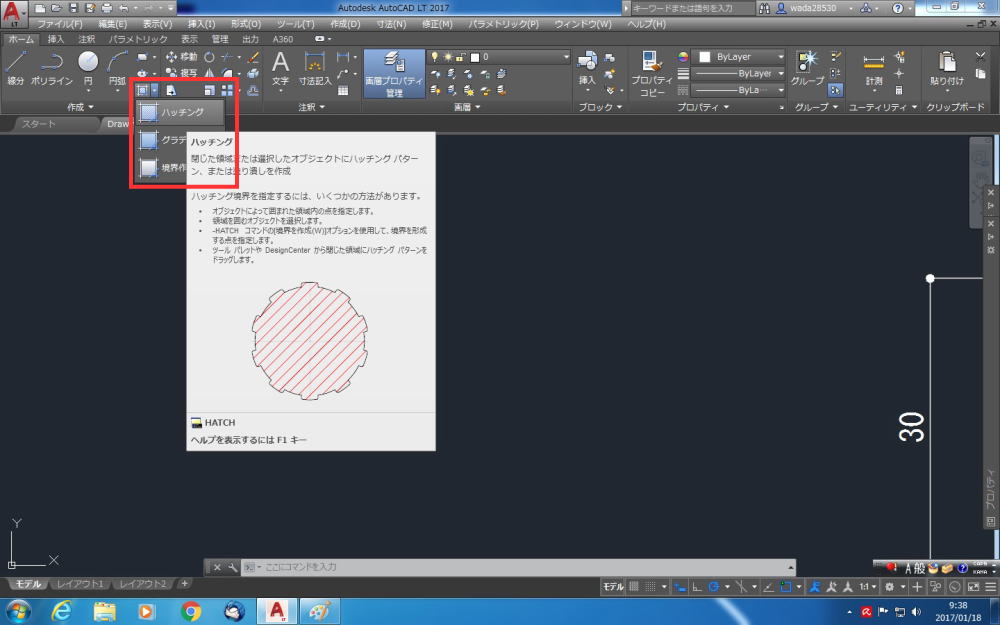Toggle polar tracking in status bar
1000x625 pixels.
714,587
